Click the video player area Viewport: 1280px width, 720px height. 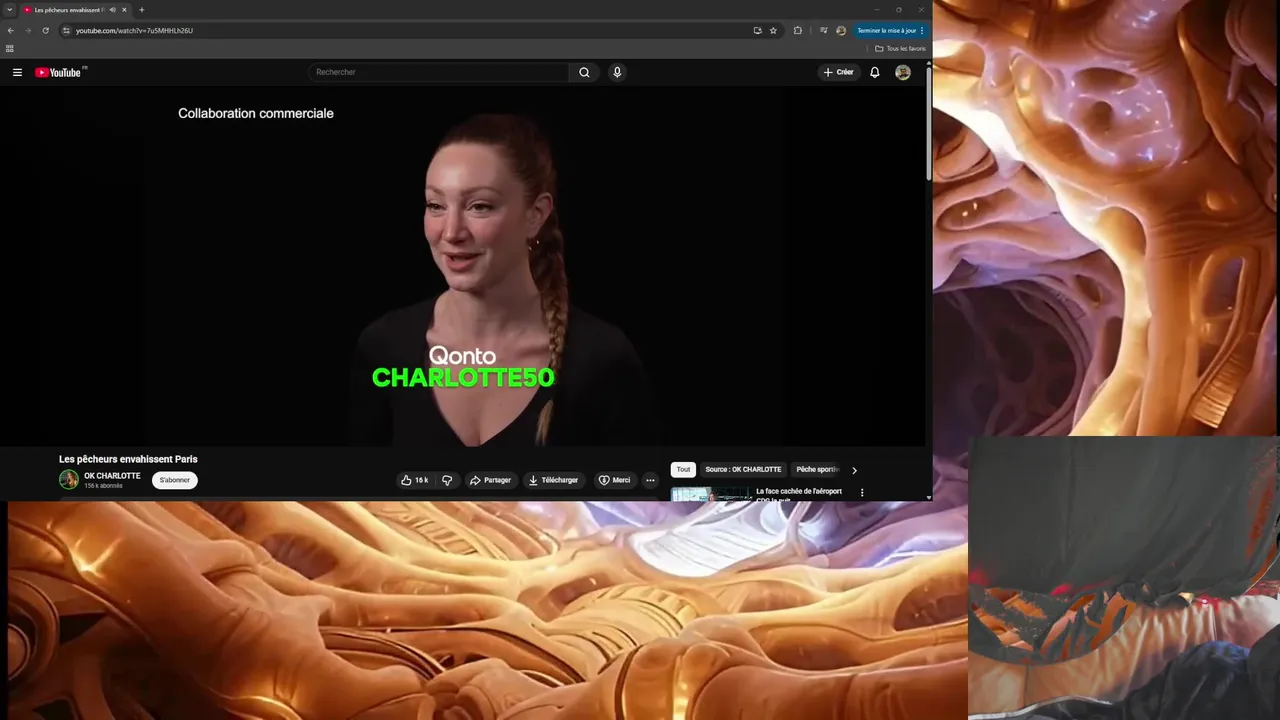pos(463,266)
